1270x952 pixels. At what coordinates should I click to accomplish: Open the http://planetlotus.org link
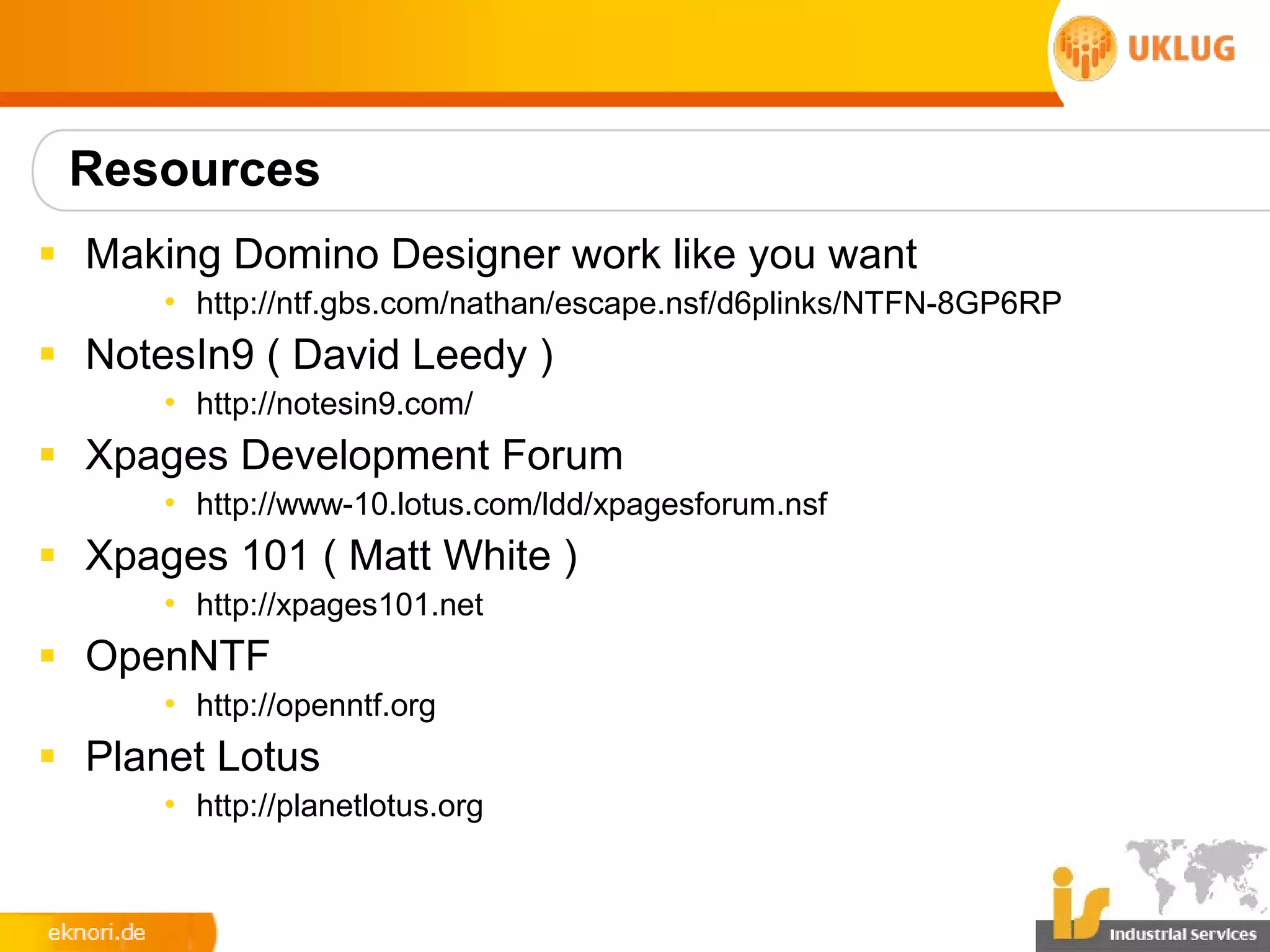click(339, 806)
